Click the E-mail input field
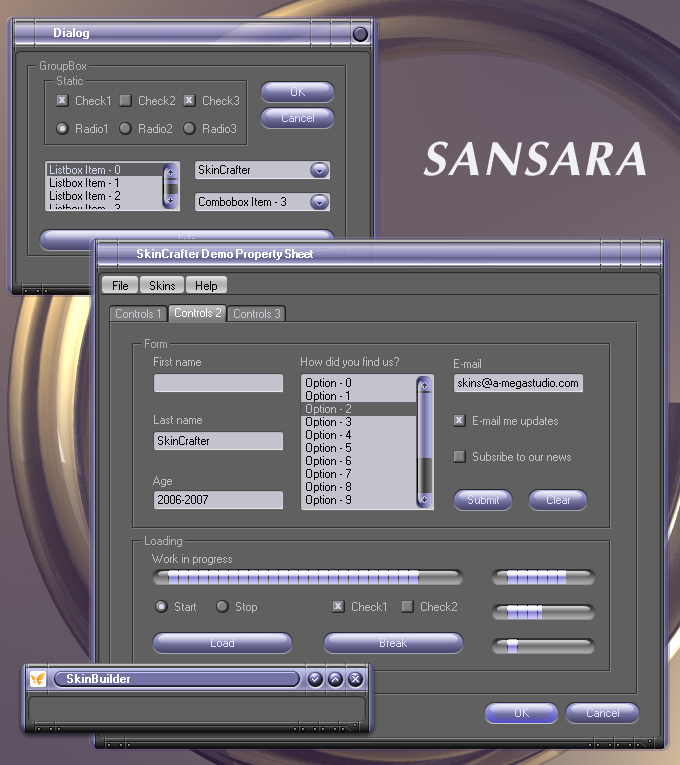Image resolution: width=680 pixels, height=765 pixels. point(518,383)
